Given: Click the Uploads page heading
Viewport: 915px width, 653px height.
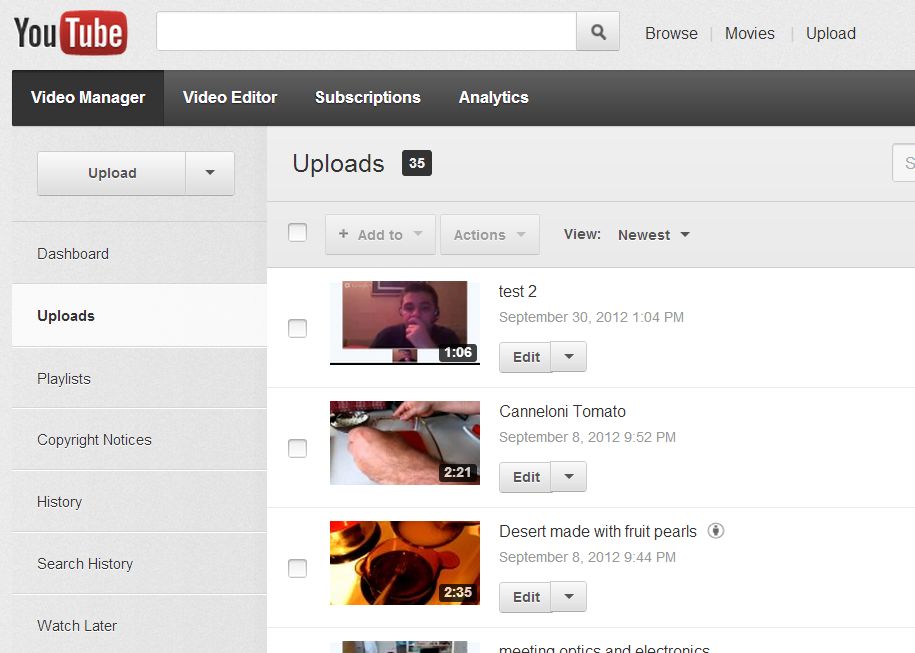Looking at the screenshot, I should coord(338,163).
